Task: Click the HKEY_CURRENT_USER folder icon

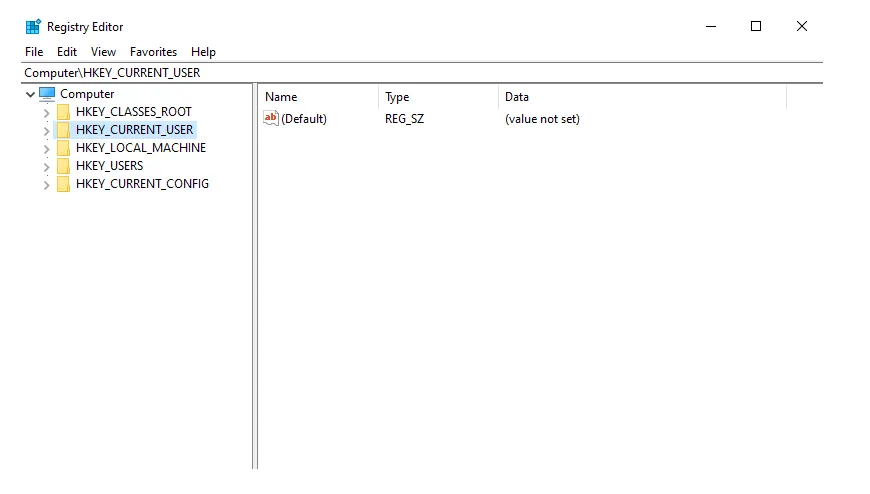Action: pos(64,130)
